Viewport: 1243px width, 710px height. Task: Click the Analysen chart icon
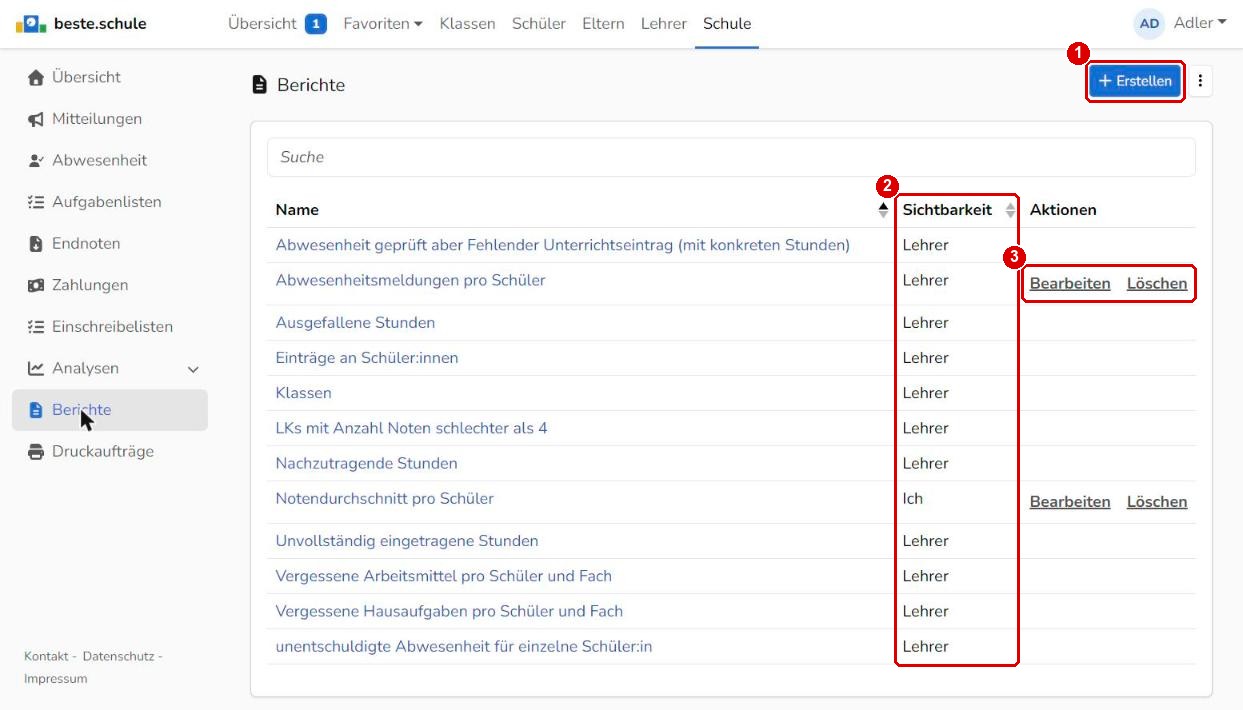point(36,368)
